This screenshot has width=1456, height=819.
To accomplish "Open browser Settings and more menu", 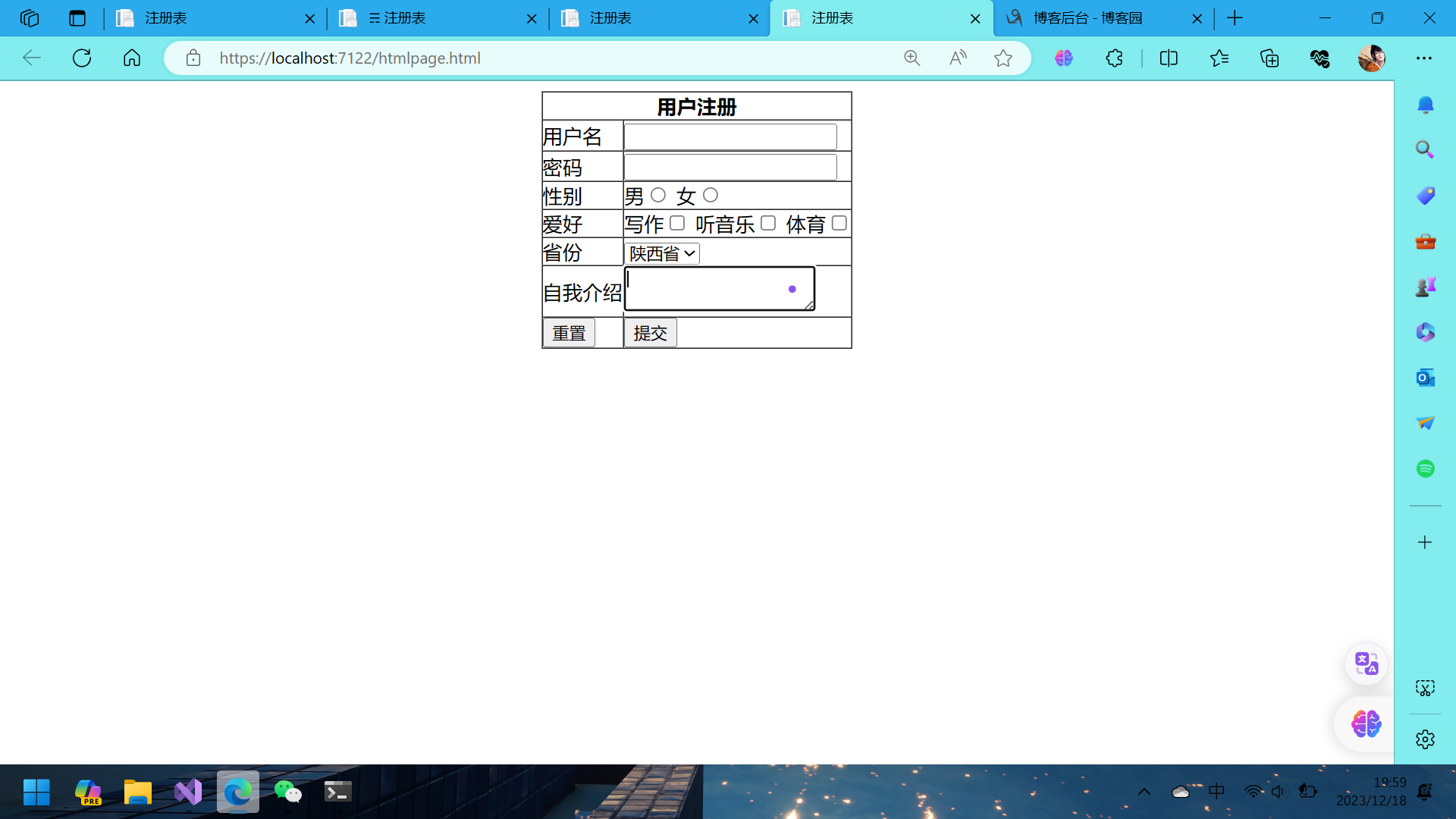I will point(1424,58).
